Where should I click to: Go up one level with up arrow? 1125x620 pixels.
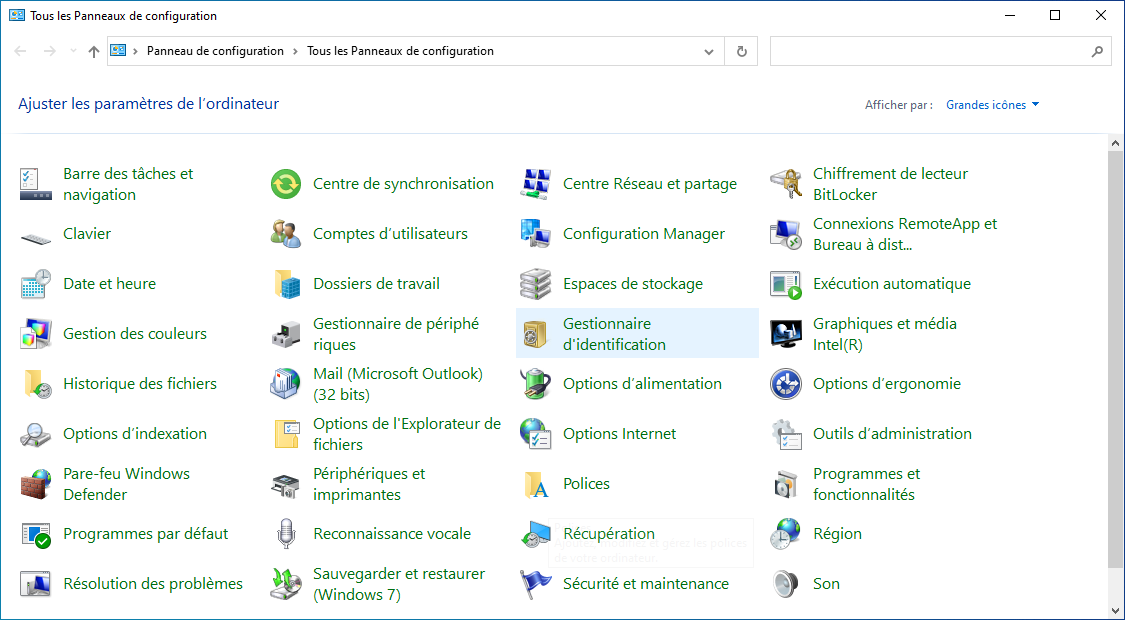[x=94, y=51]
